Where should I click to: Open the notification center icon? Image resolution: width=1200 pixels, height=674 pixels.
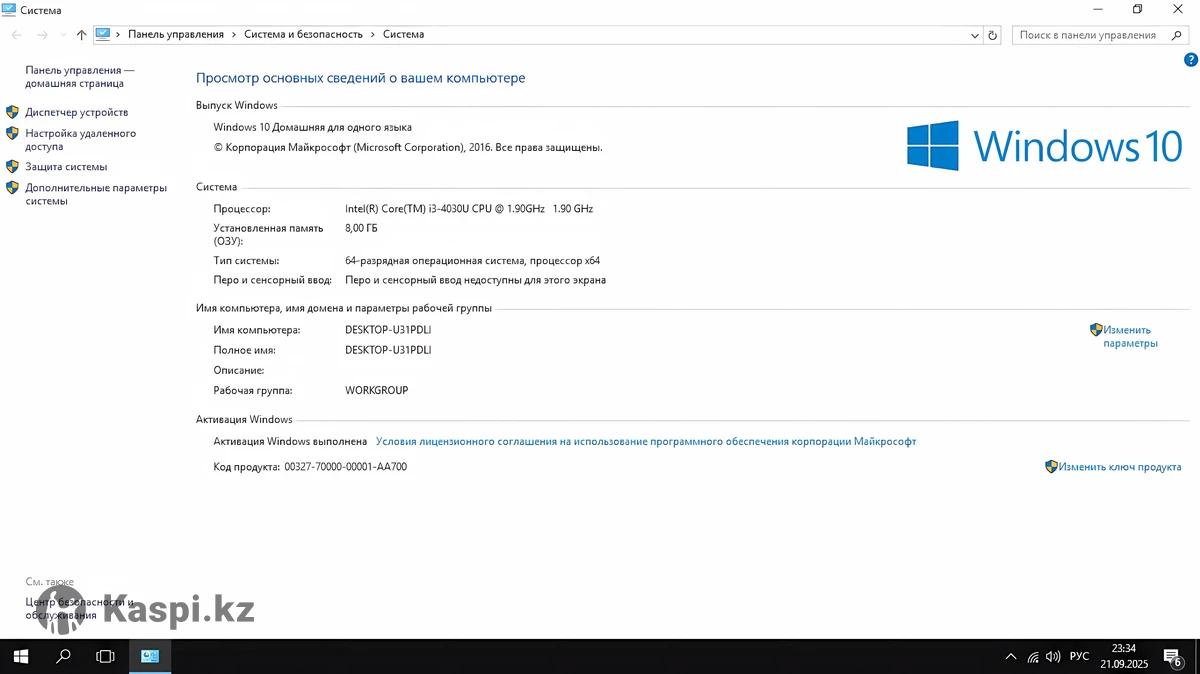click(x=1172, y=657)
